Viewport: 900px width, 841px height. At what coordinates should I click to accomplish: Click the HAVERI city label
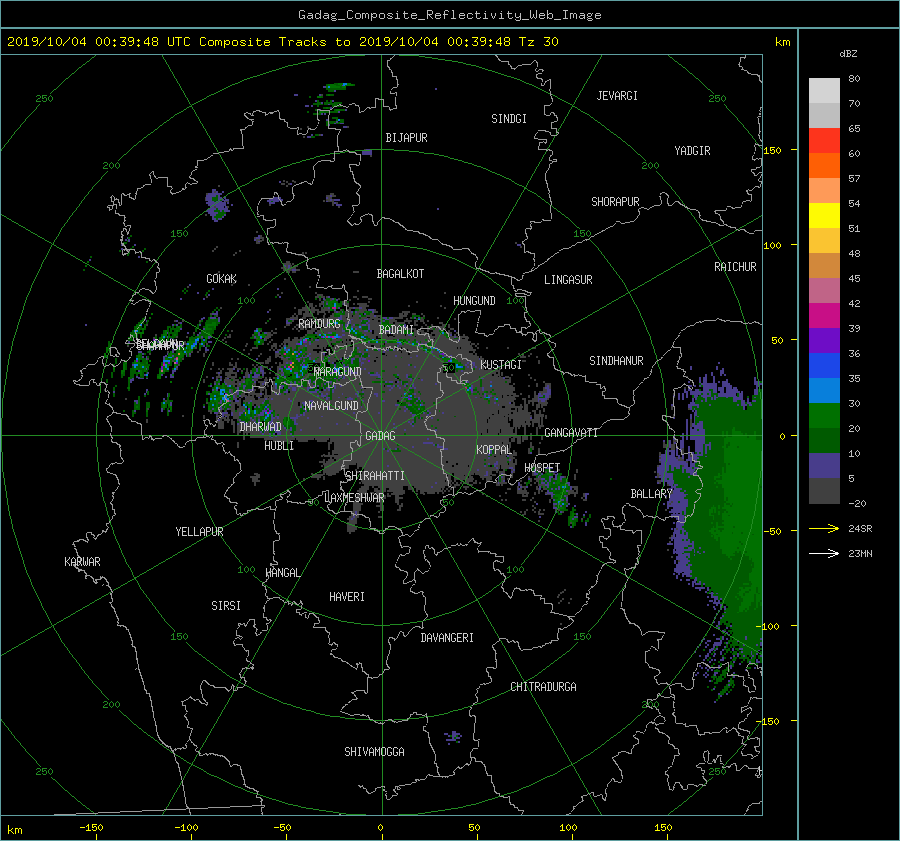347,597
